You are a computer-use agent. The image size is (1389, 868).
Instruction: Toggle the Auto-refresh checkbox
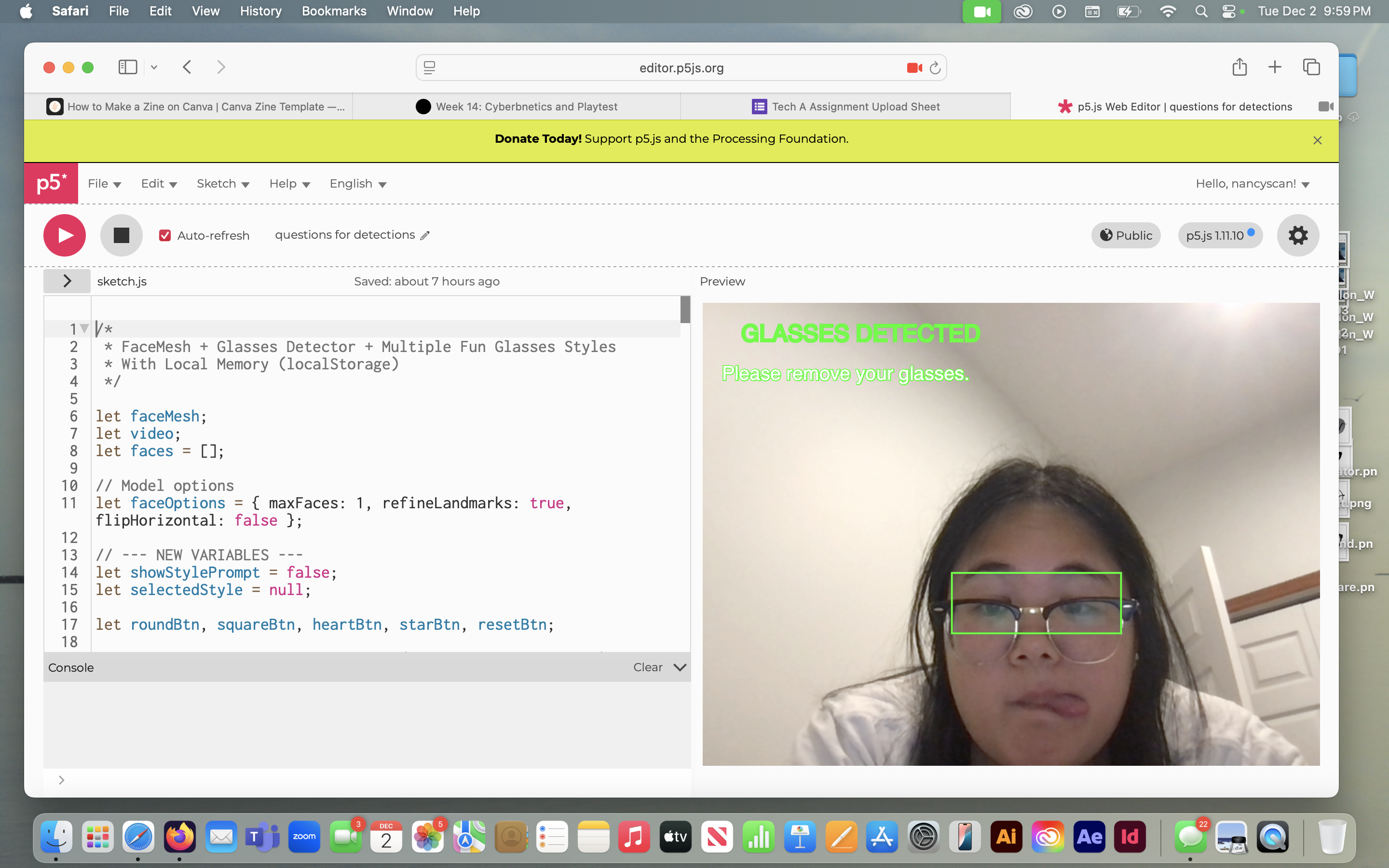pos(165,235)
